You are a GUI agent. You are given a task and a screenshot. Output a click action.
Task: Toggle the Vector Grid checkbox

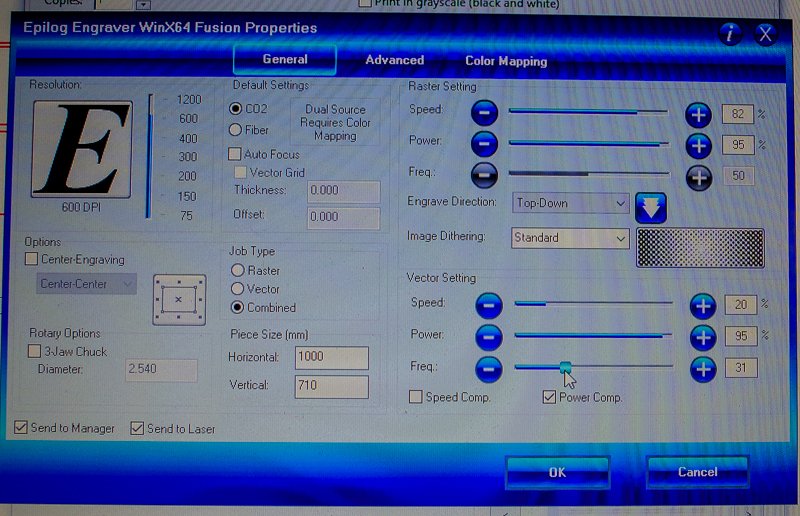tap(240, 173)
